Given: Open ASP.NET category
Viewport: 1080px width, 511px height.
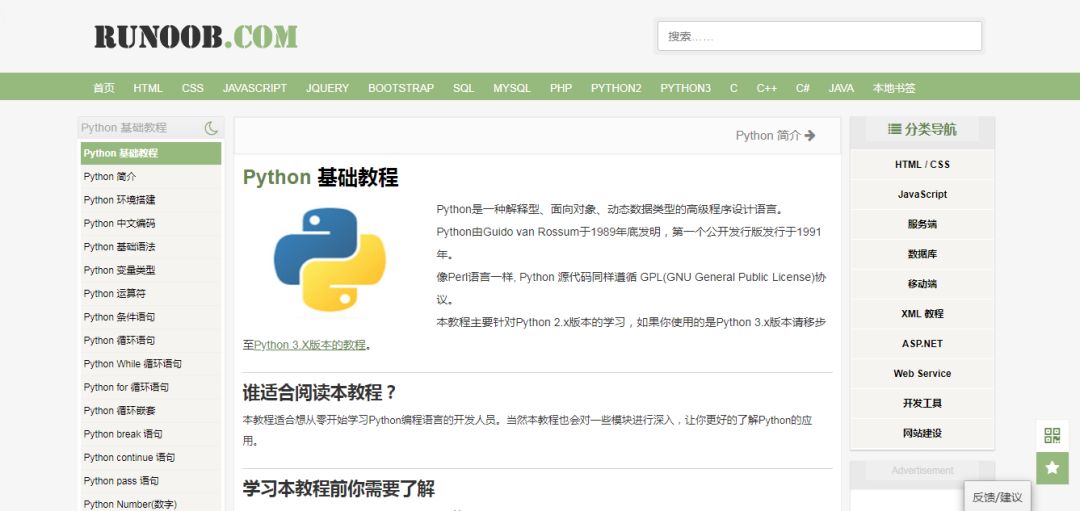Looking at the screenshot, I should tap(922, 344).
